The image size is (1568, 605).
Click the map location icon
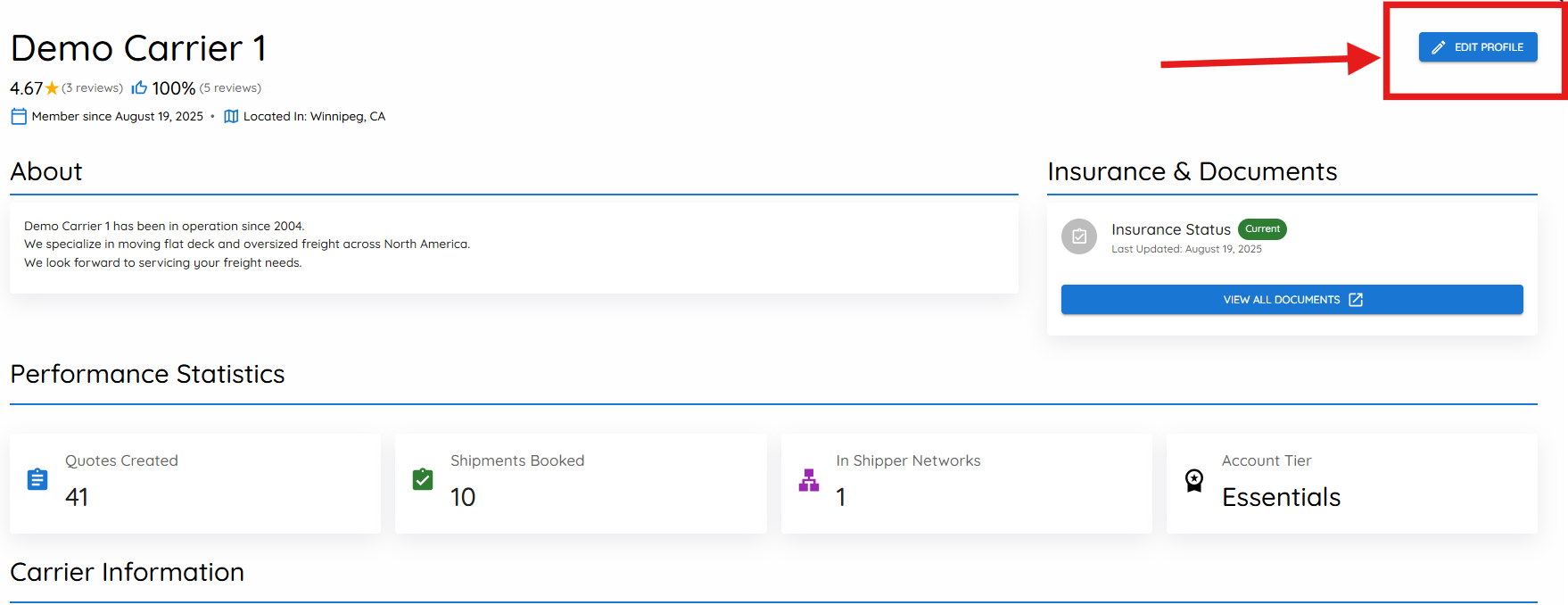[231, 116]
